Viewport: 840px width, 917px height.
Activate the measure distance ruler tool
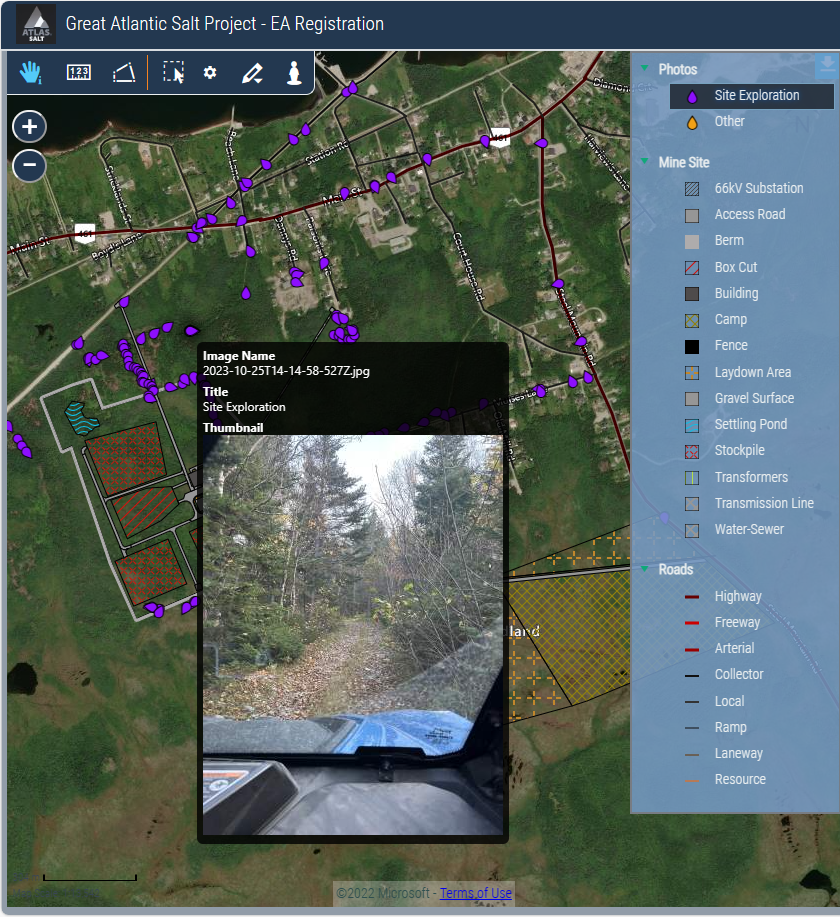point(79,72)
